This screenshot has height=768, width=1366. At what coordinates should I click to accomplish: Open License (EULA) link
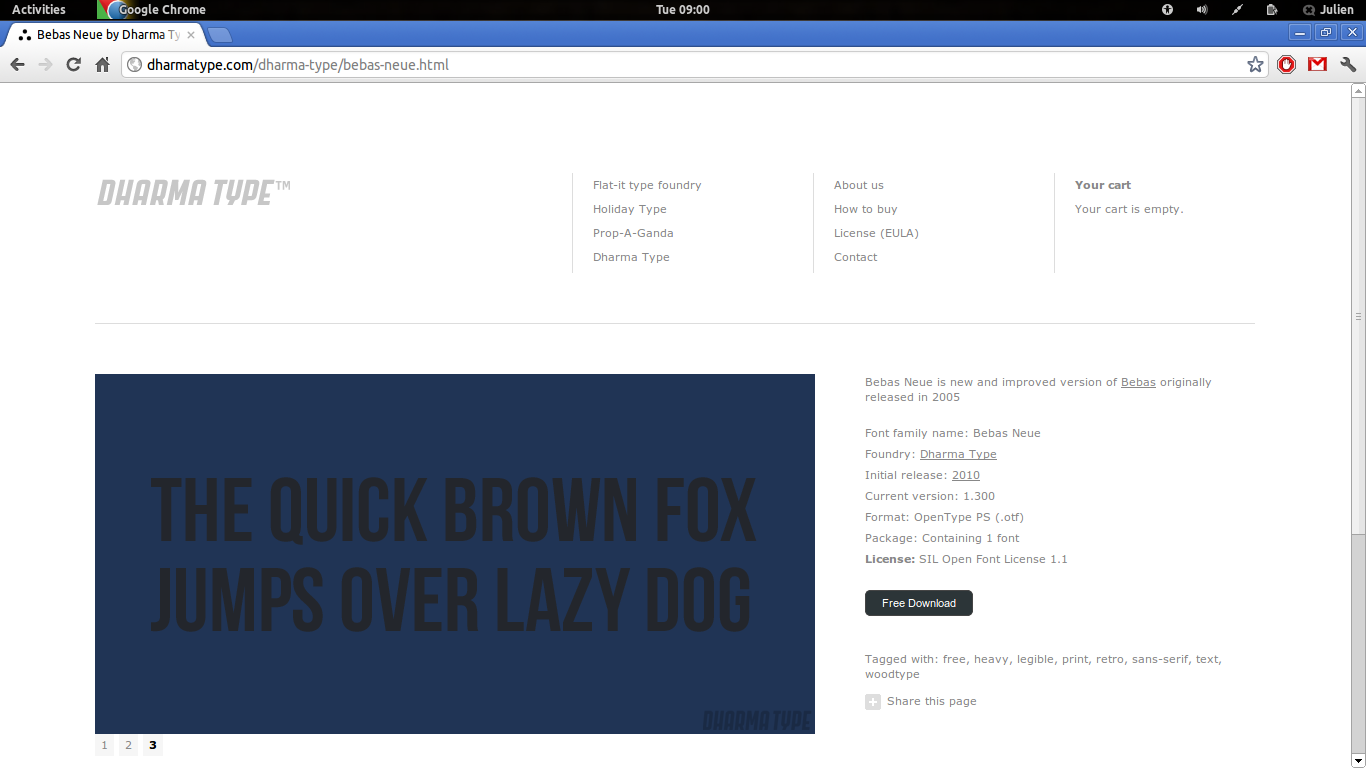[876, 233]
